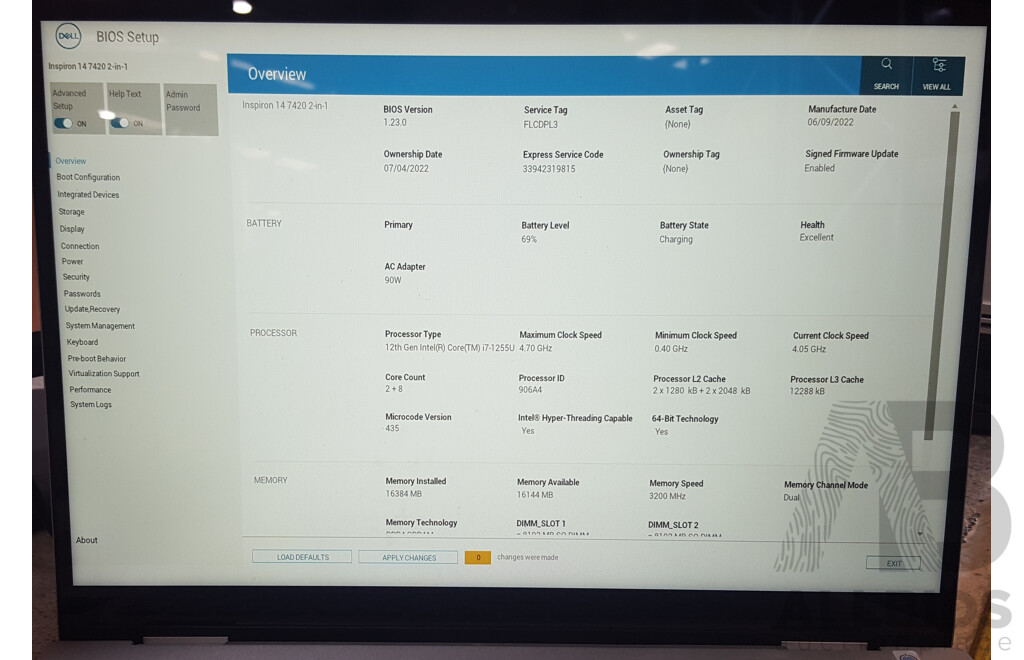Click Processor Type i7-1255U text
Screen dimensions: 1024x660
[449, 348]
